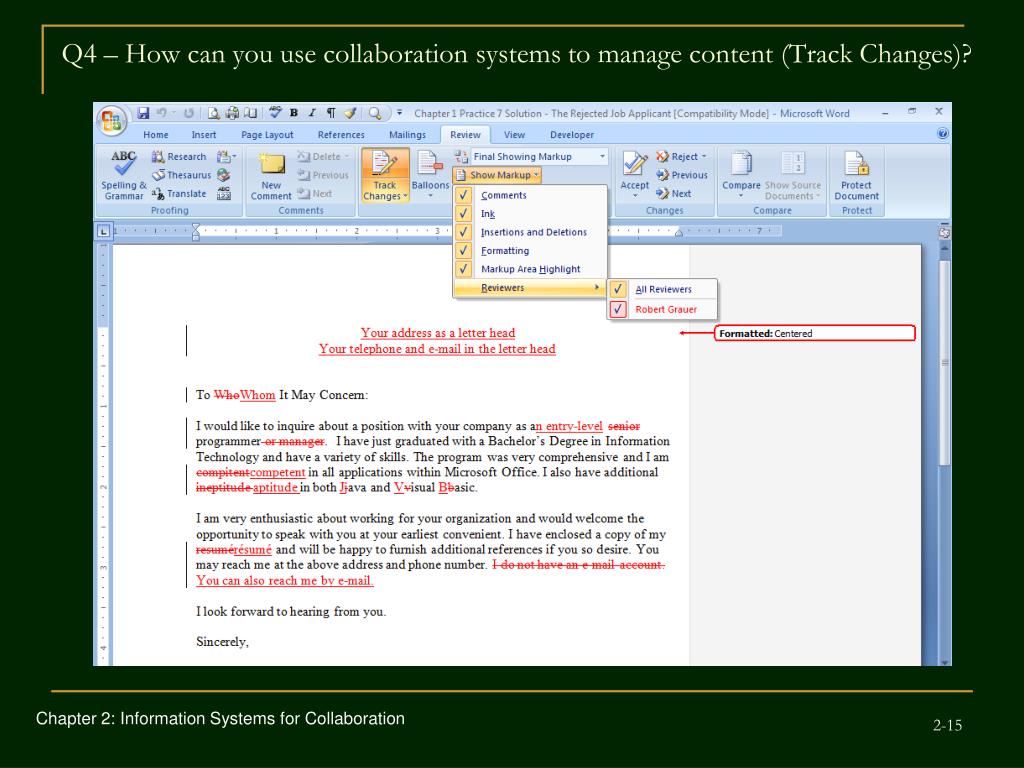Screen dimensions: 1024x768
Task: Click the vertical scrollbar thumb
Action: pos(944,362)
